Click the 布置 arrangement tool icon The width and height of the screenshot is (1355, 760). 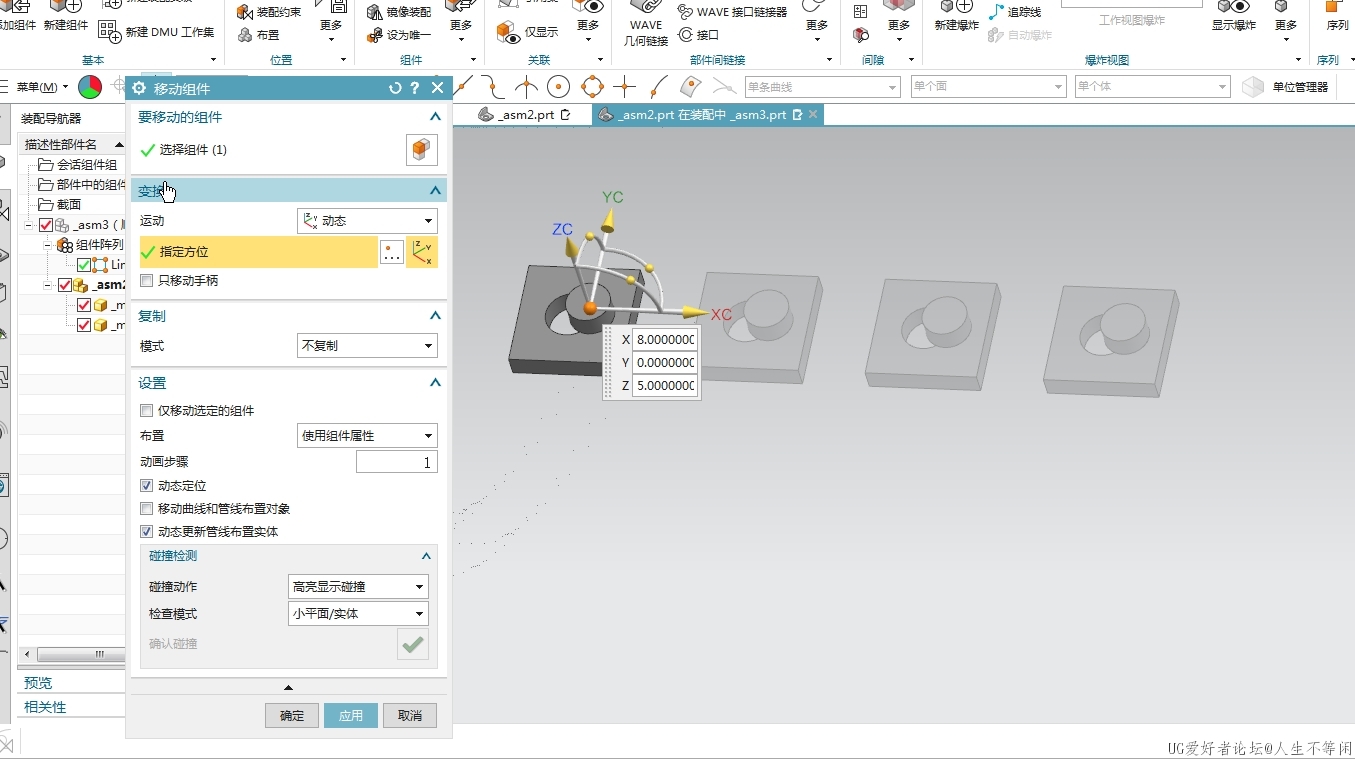245,35
